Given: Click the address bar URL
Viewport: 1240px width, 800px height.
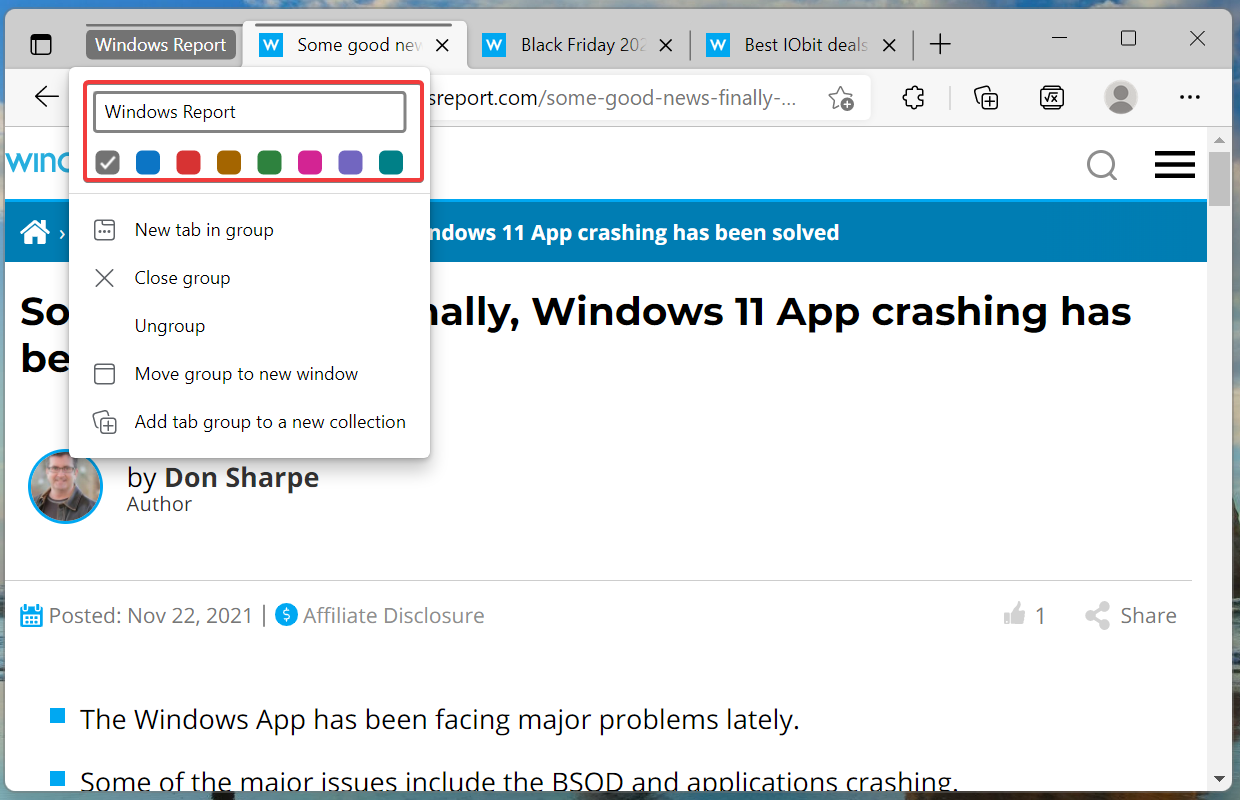Looking at the screenshot, I should [x=612, y=98].
